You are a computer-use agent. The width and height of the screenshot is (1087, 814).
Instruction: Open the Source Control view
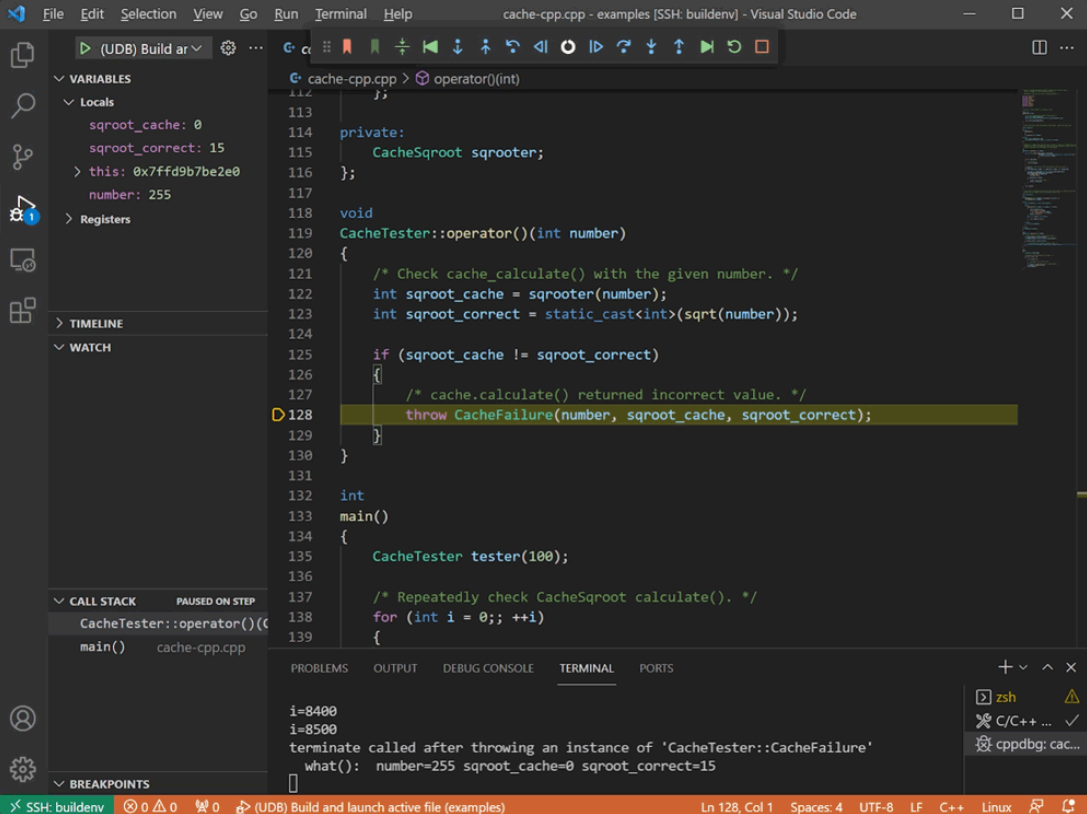(23, 157)
